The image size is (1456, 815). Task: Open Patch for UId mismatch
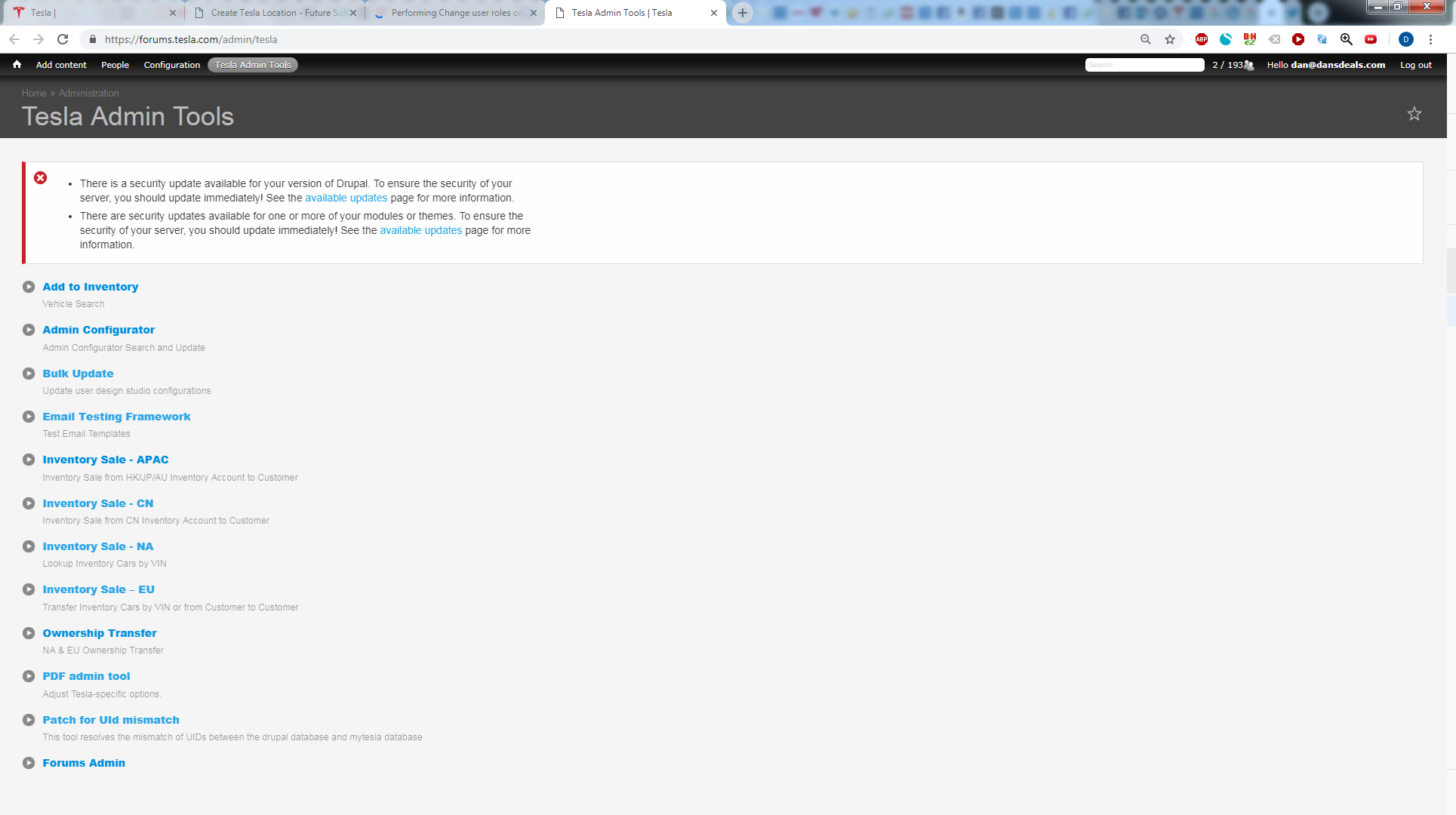[x=111, y=720]
